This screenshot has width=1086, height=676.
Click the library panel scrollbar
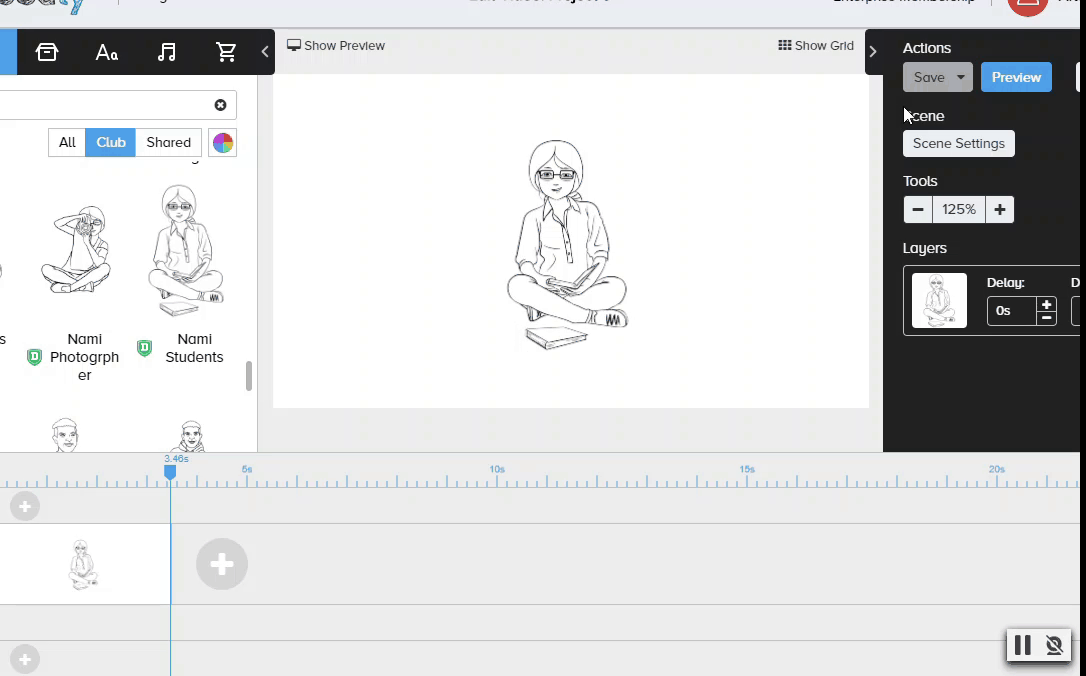coord(249,376)
